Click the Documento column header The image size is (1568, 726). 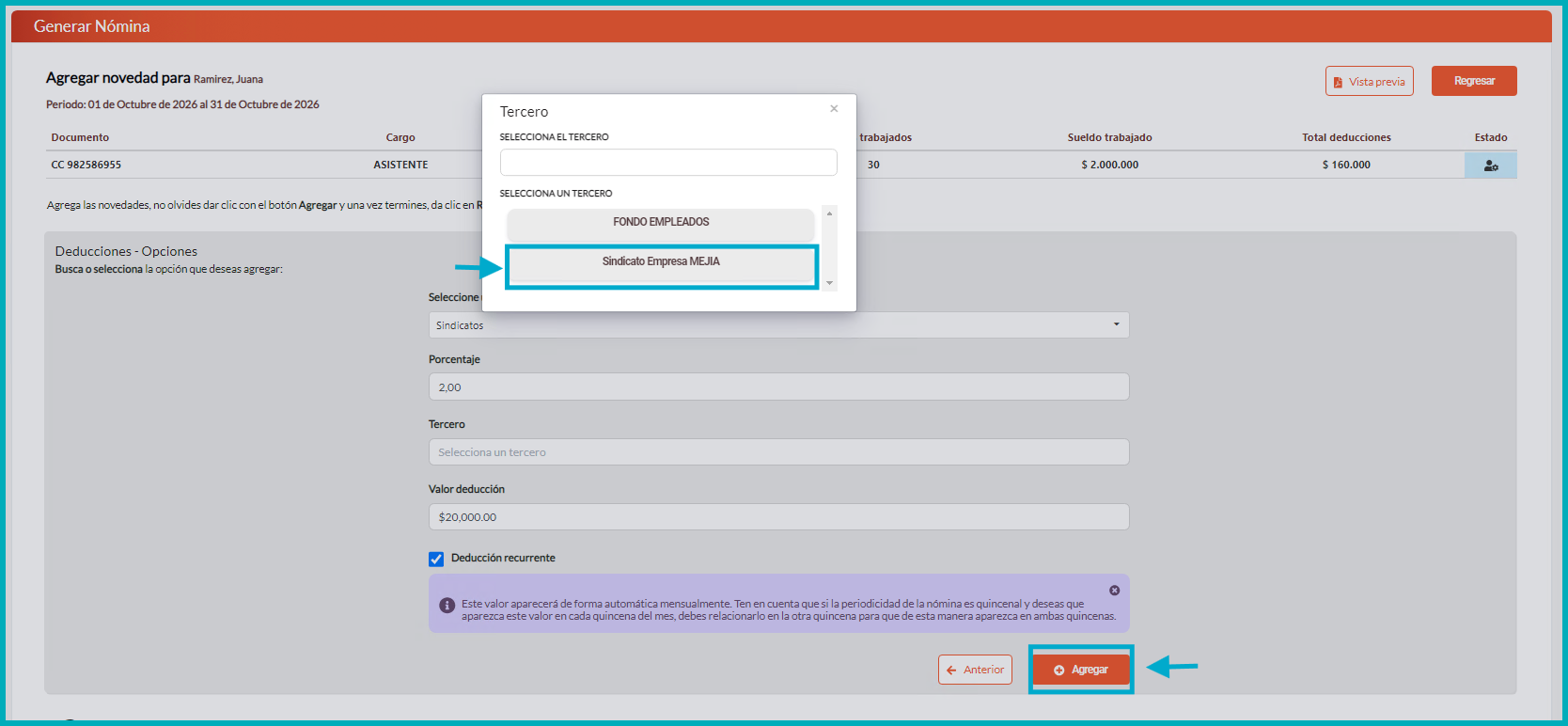(80, 137)
